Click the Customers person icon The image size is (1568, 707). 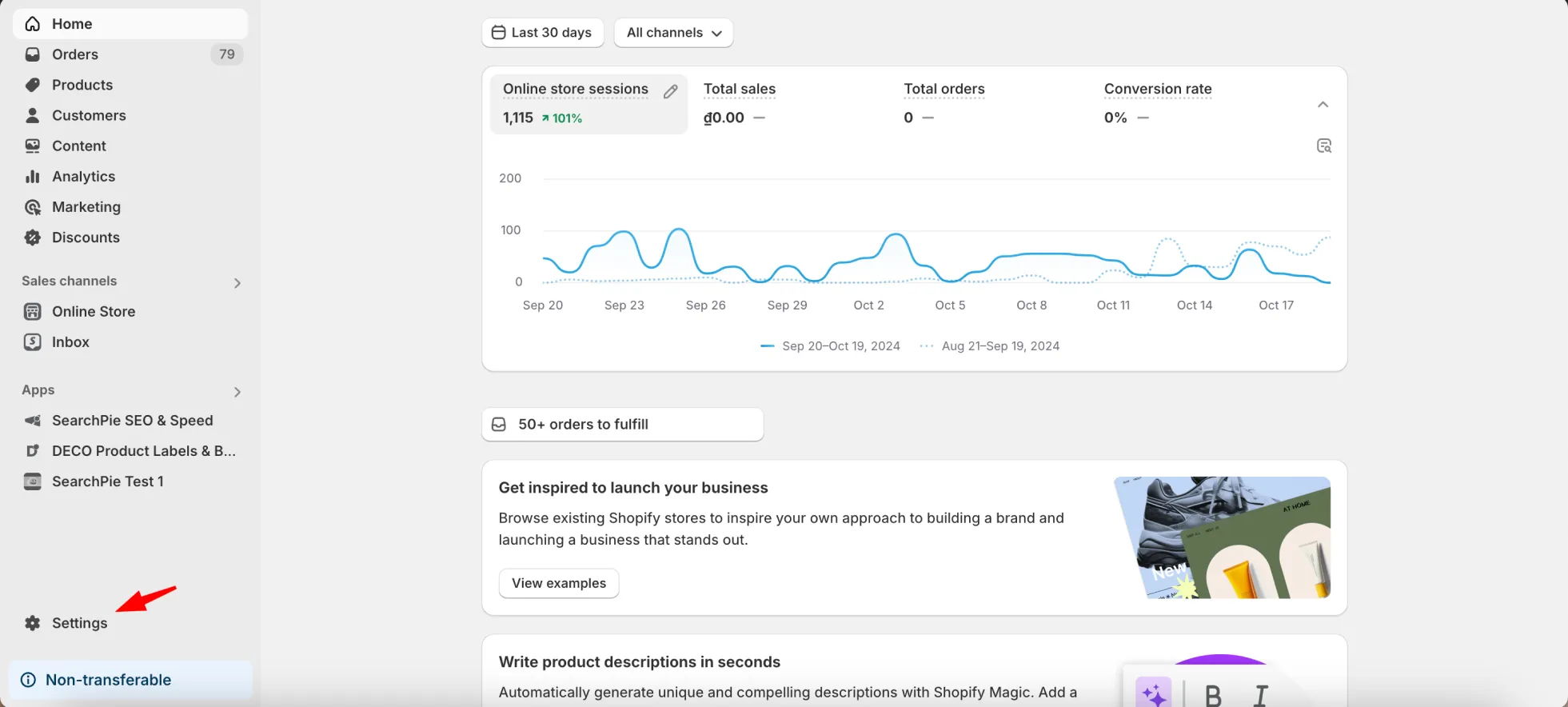[33, 115]
